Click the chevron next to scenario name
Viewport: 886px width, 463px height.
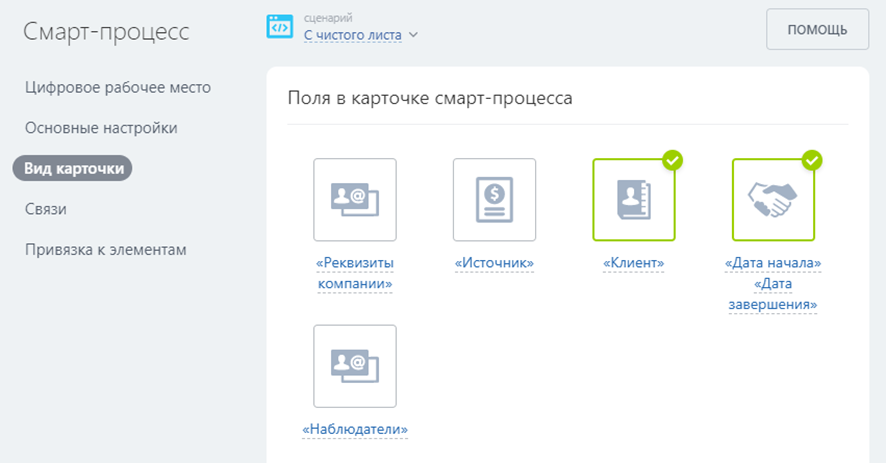(413, 35)
